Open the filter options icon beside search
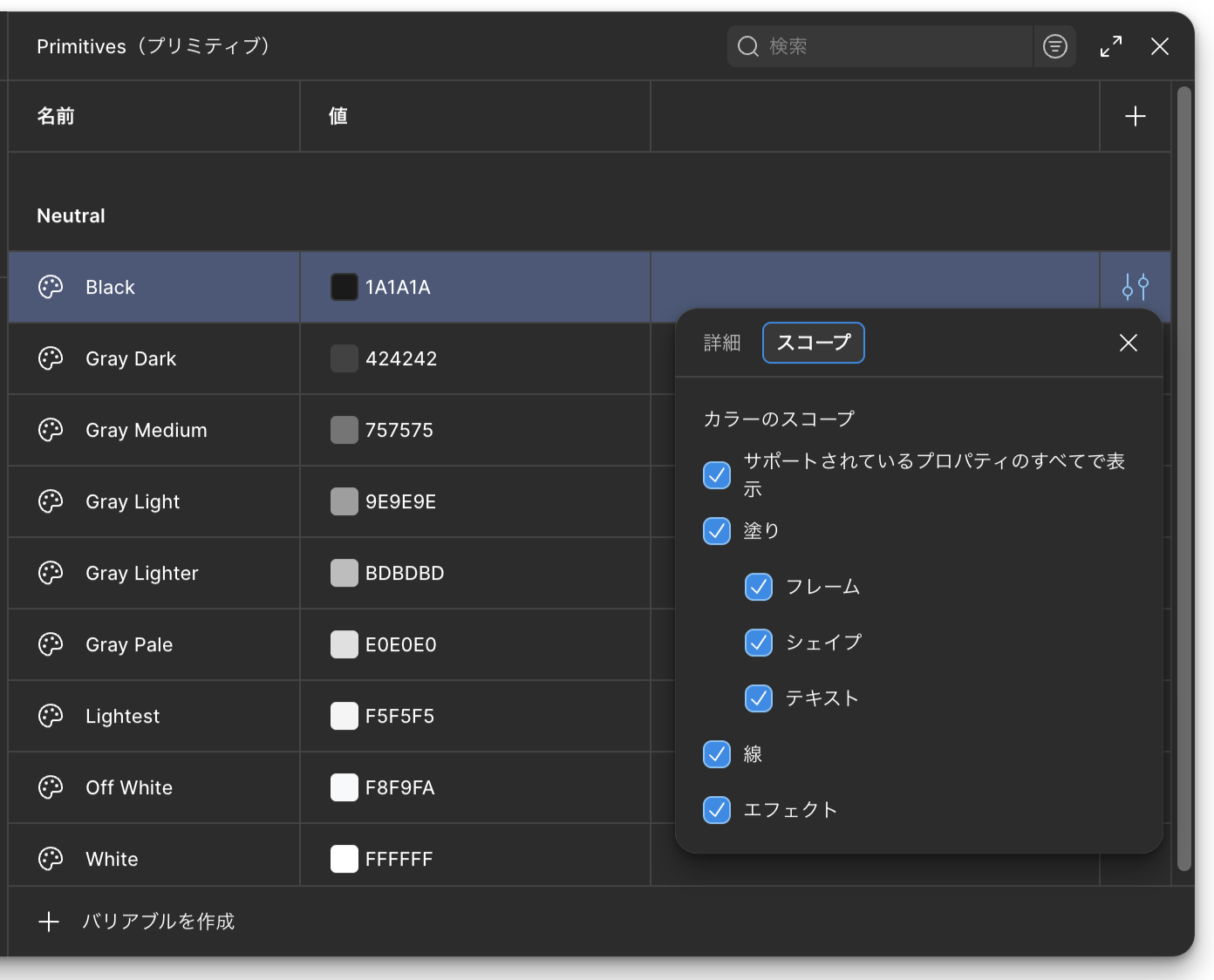Screen dimensions: 1214x980 click(x=1055, y=46)
